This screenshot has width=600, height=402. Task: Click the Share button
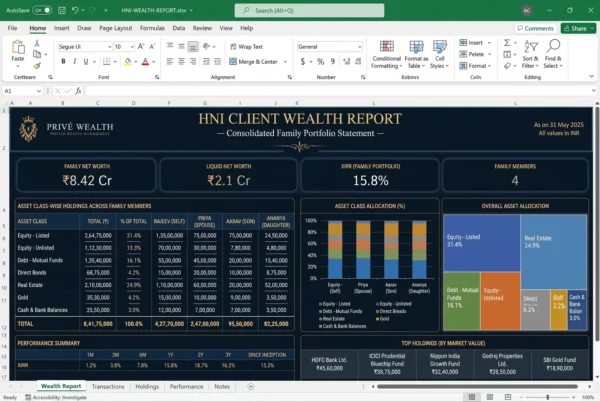(578, 28)
